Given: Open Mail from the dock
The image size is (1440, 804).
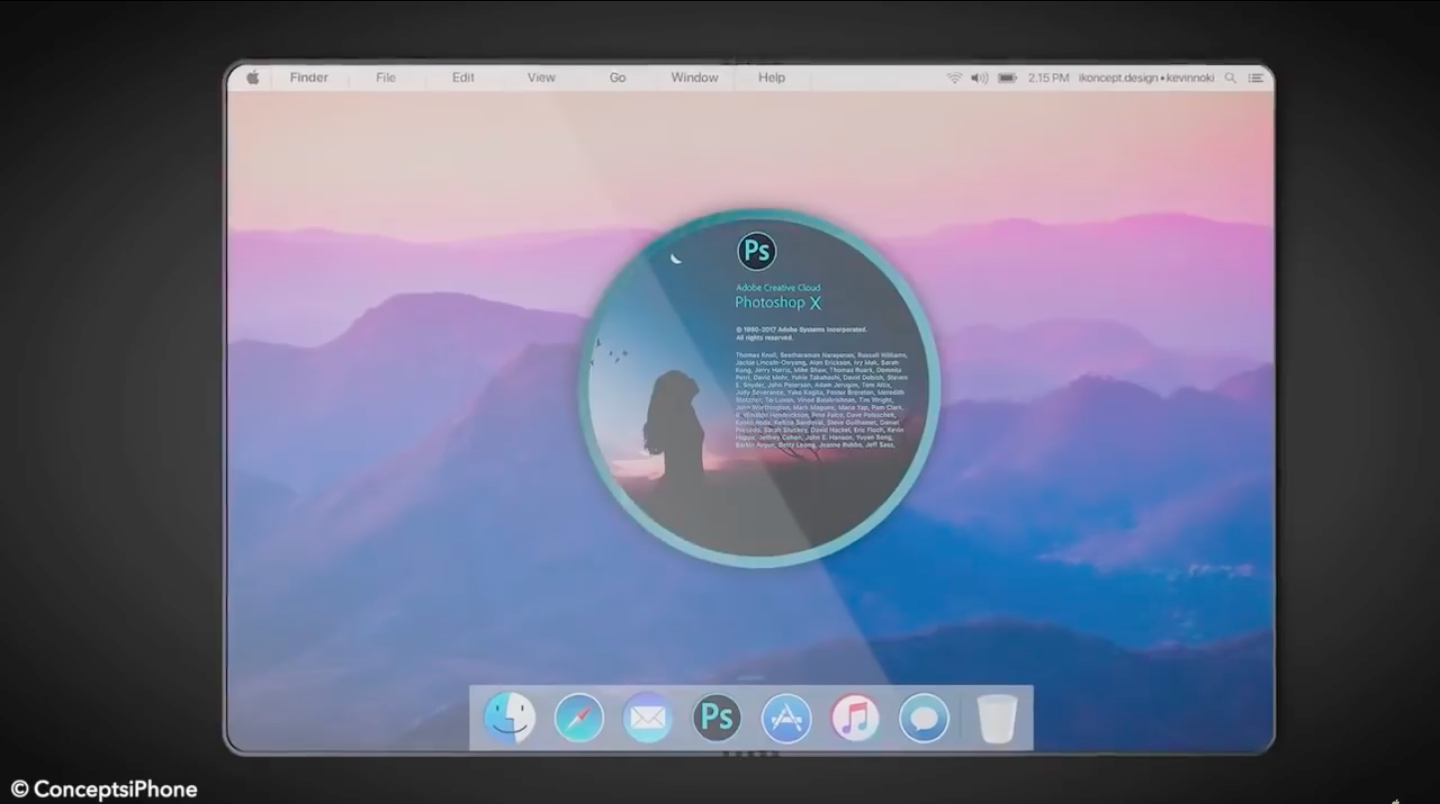Looking at the screenshot, I should 648,718.
